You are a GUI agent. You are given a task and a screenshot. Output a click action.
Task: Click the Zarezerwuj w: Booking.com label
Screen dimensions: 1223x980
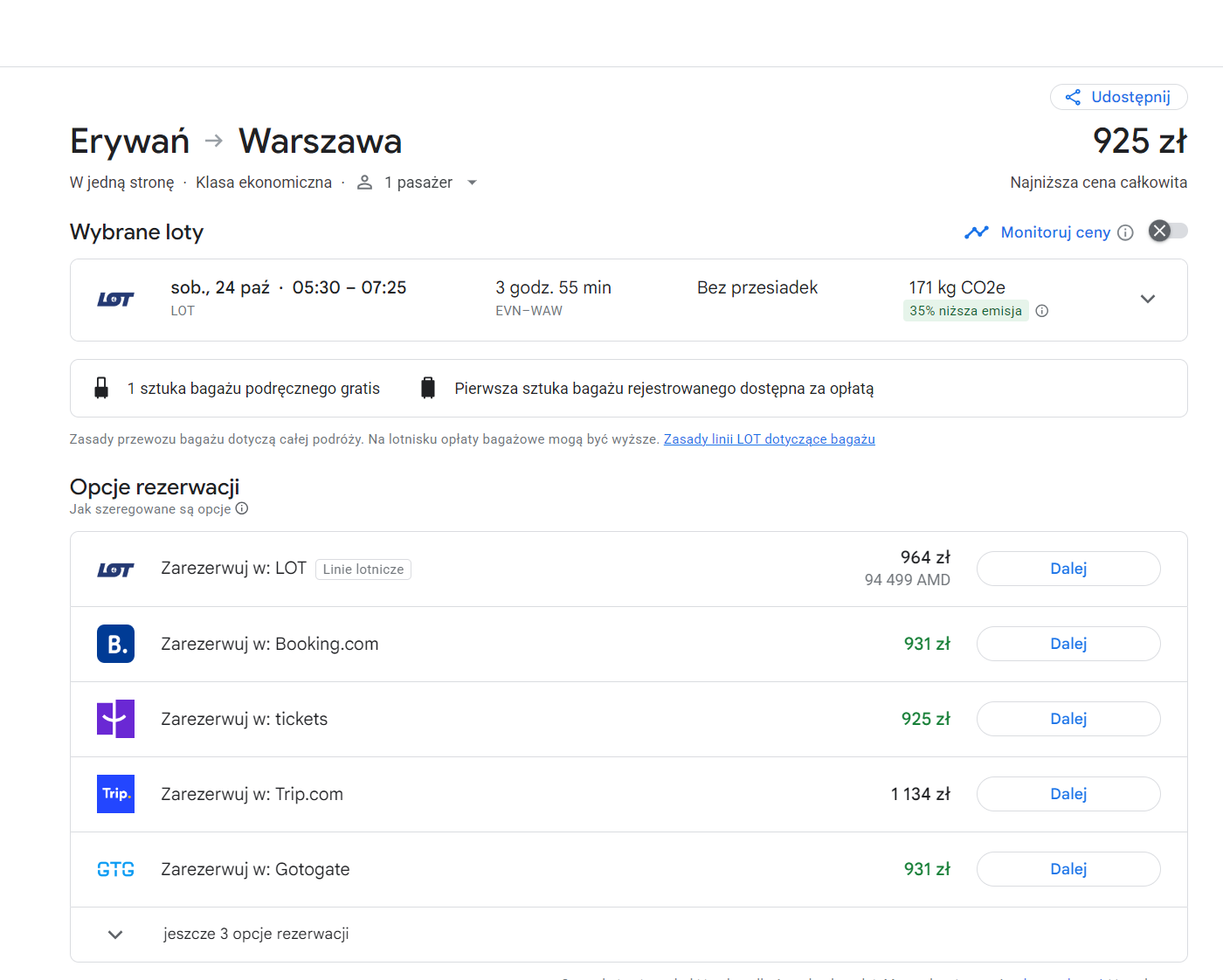270,644
